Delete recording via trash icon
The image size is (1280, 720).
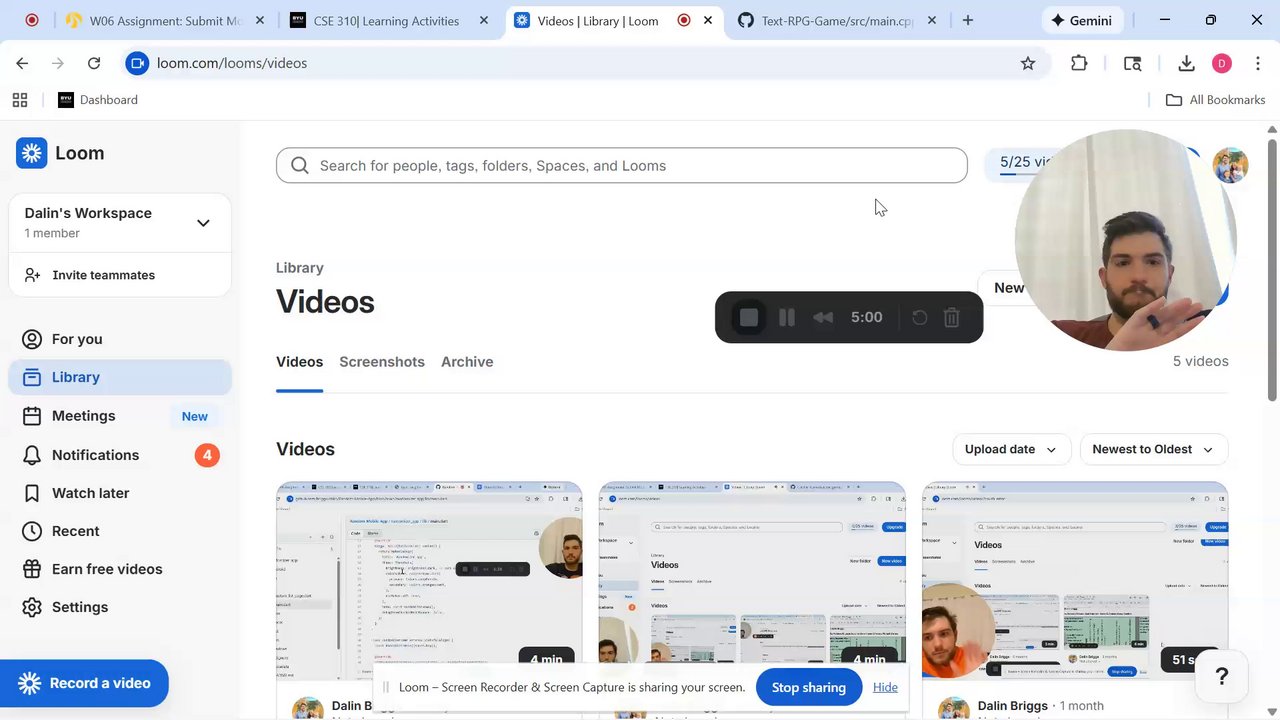coord(952,317)
